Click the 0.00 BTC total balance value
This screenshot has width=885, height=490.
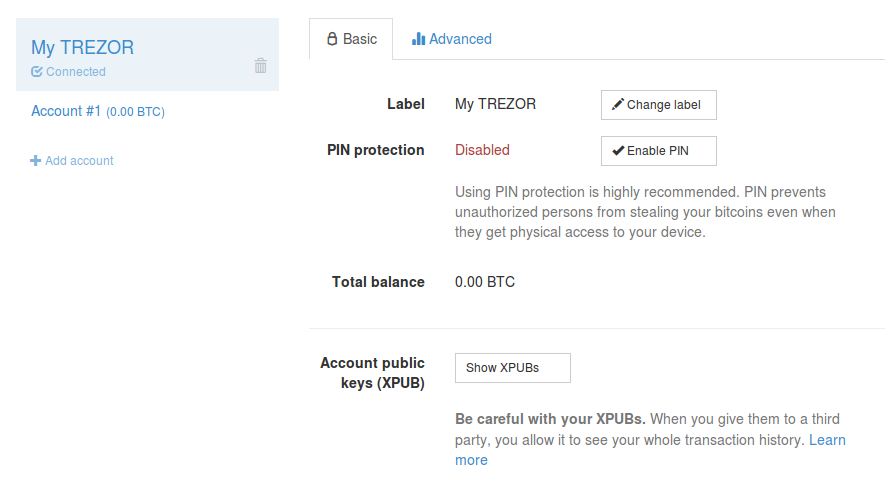[x=485, y=282]
